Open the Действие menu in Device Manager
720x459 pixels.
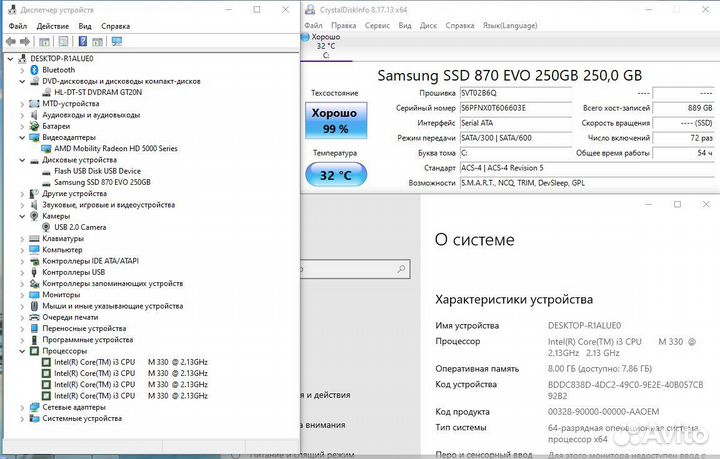click(53, 26)
